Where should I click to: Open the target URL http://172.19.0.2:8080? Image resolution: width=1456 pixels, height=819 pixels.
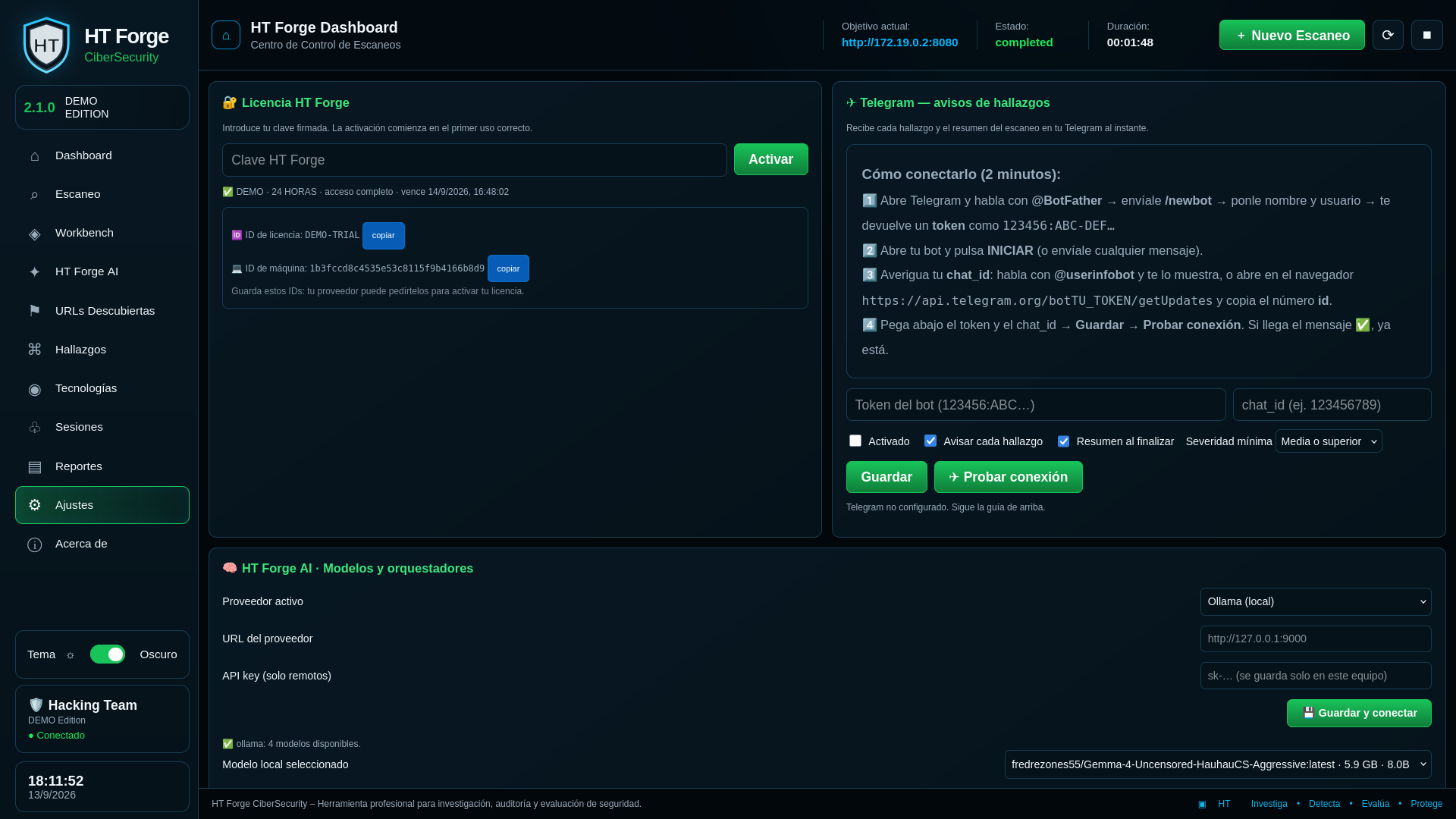899,42
